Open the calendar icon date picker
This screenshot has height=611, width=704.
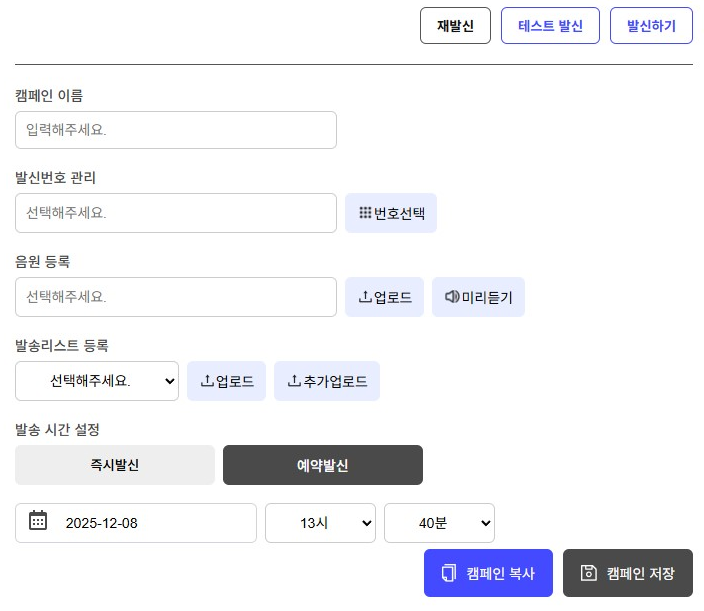(x=38, y=521)
